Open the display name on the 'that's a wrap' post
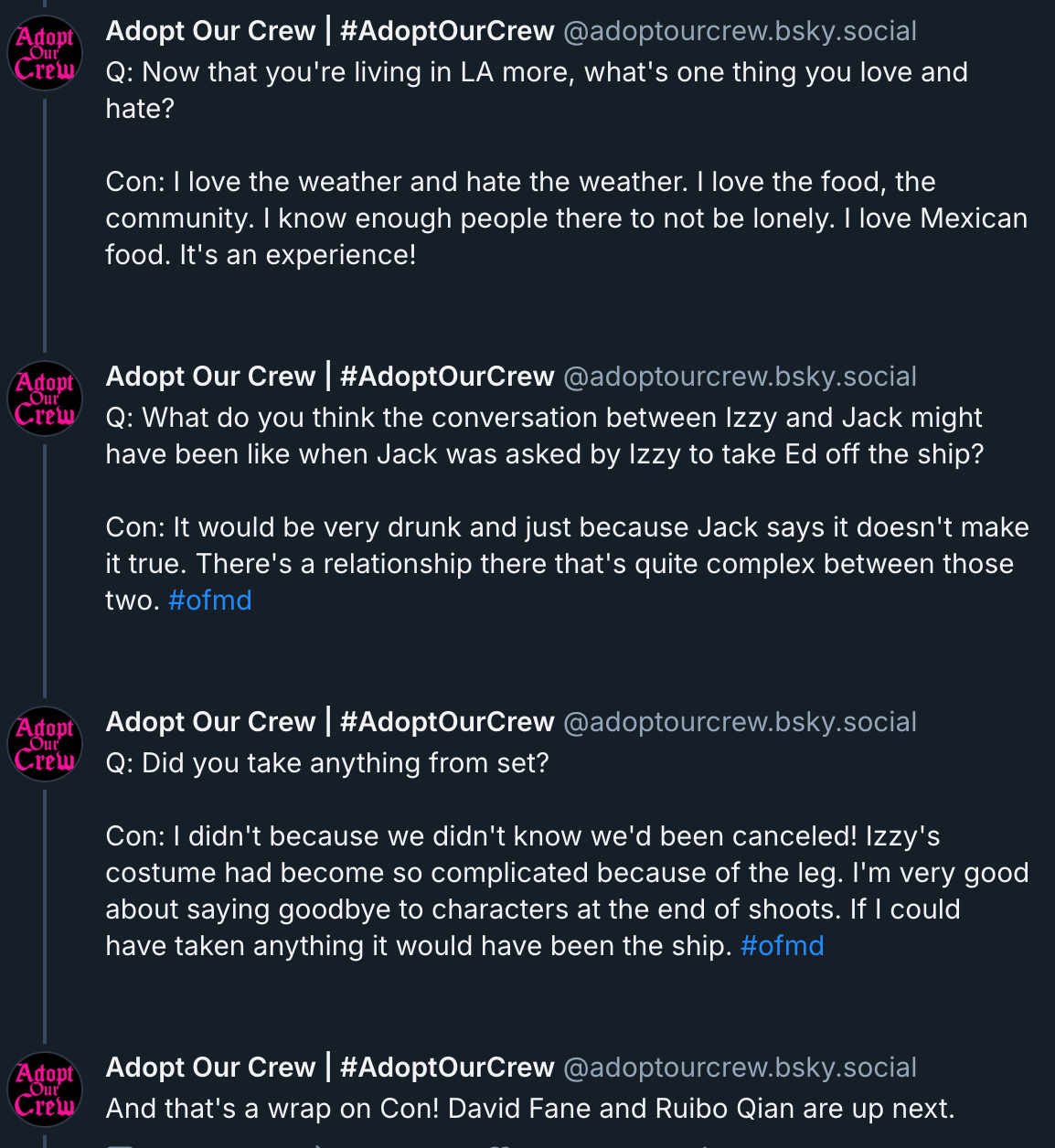1055x1148 pixels. (329, 1068)
